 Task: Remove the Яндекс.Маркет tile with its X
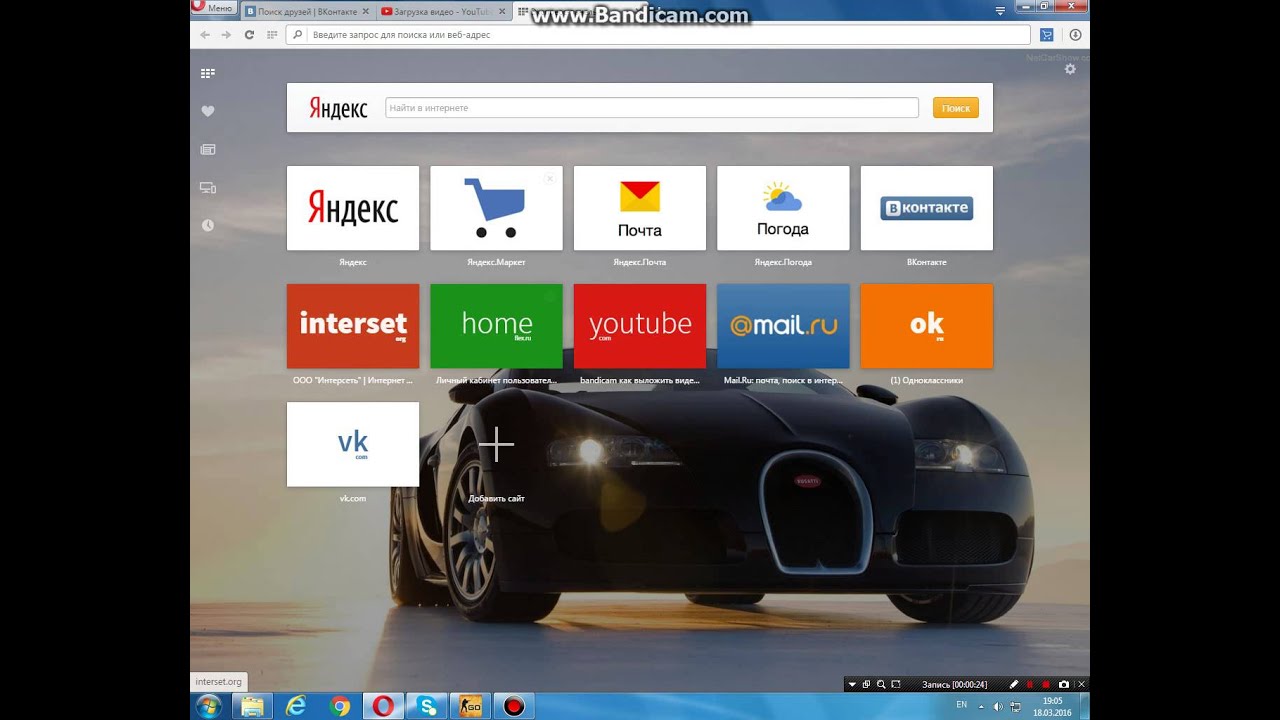click(x=549, y=179)
